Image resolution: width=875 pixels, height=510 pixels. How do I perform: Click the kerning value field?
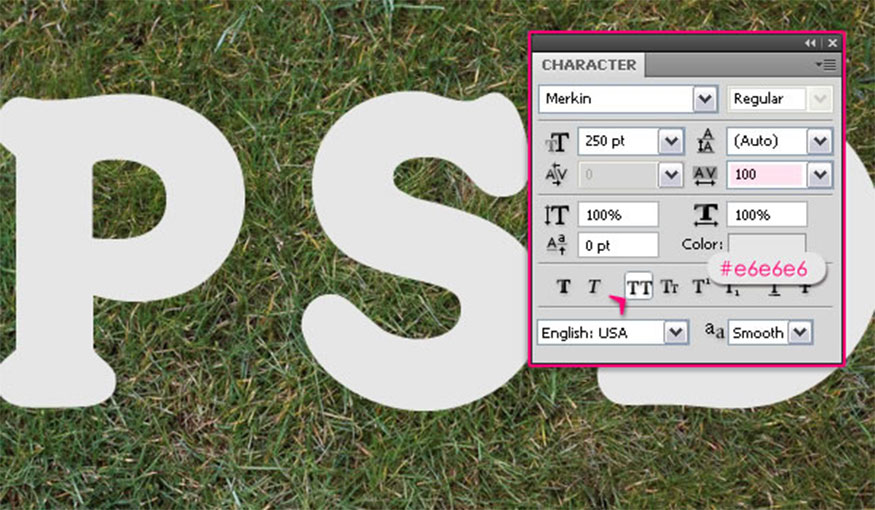[619, 175]
